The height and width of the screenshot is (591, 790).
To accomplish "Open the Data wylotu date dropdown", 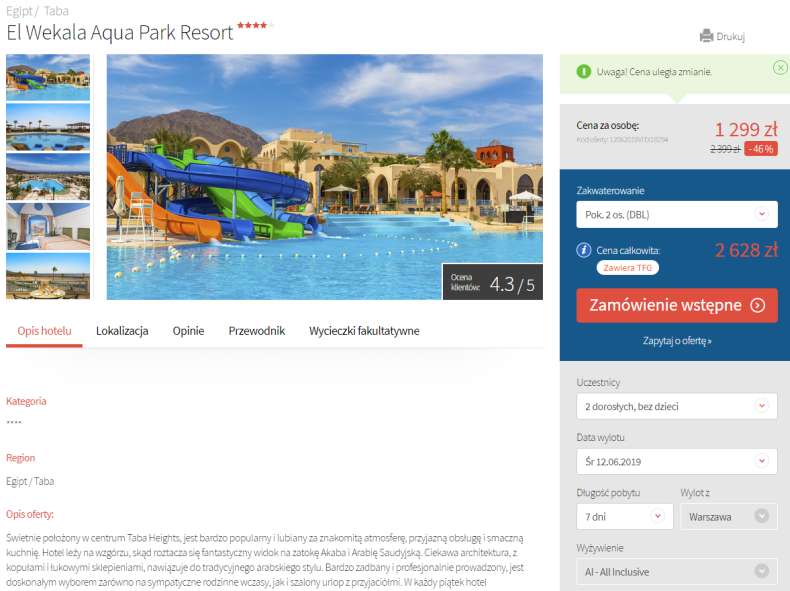I will 677,462.
